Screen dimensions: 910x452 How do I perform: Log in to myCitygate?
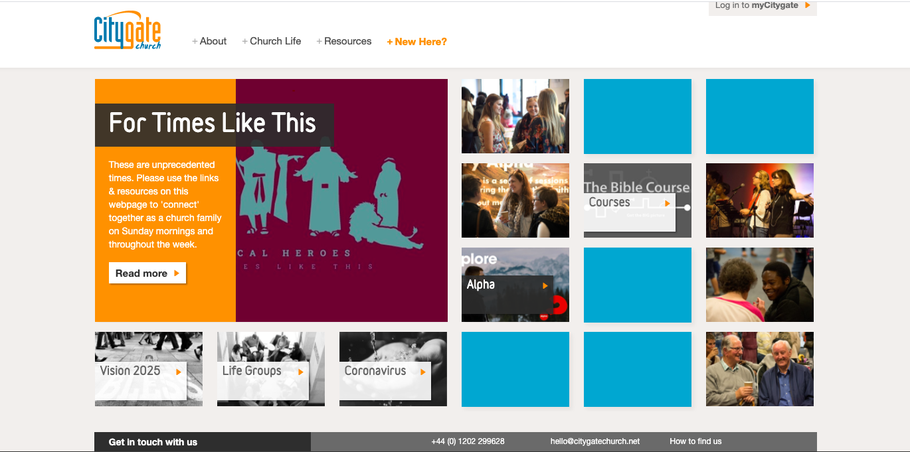763,6
